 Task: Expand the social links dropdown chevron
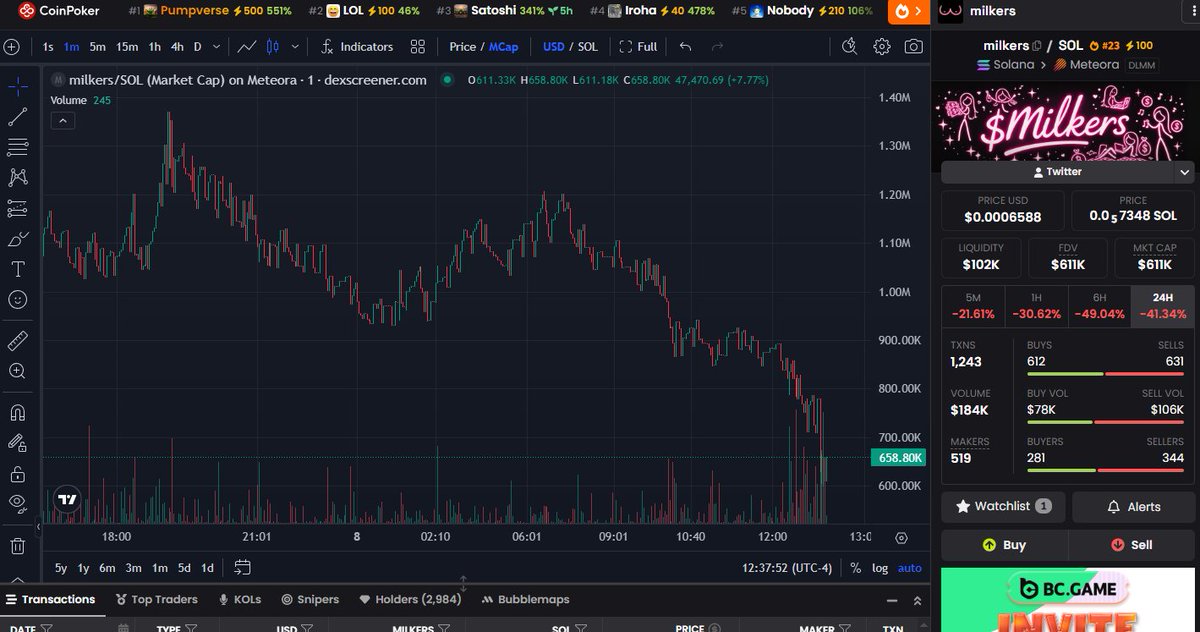click(x=1185, y=172)
